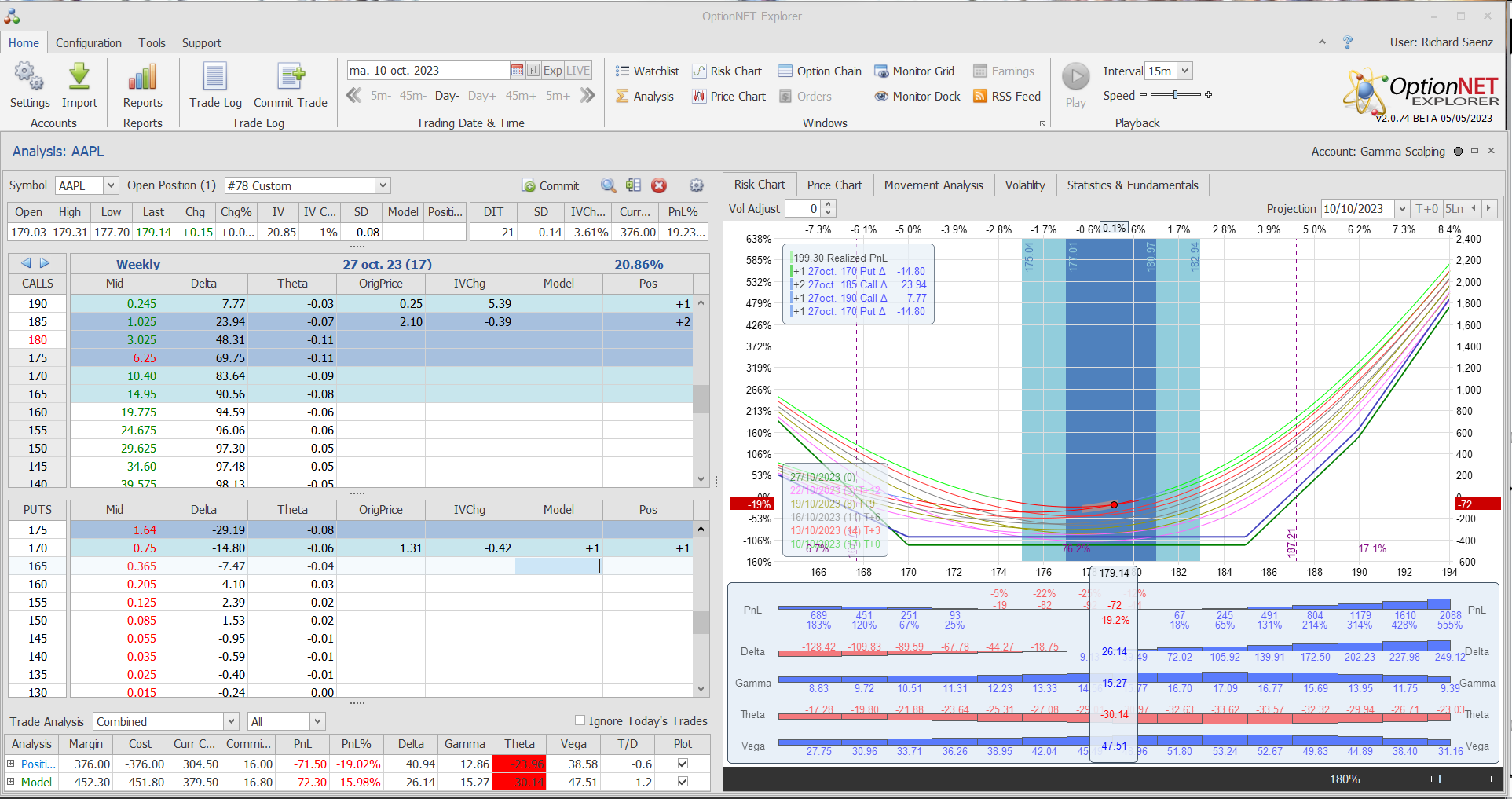Switch to the Price Chart tab
The width and height of the screenshot is (1512, 799).
[x=834, y=185]
